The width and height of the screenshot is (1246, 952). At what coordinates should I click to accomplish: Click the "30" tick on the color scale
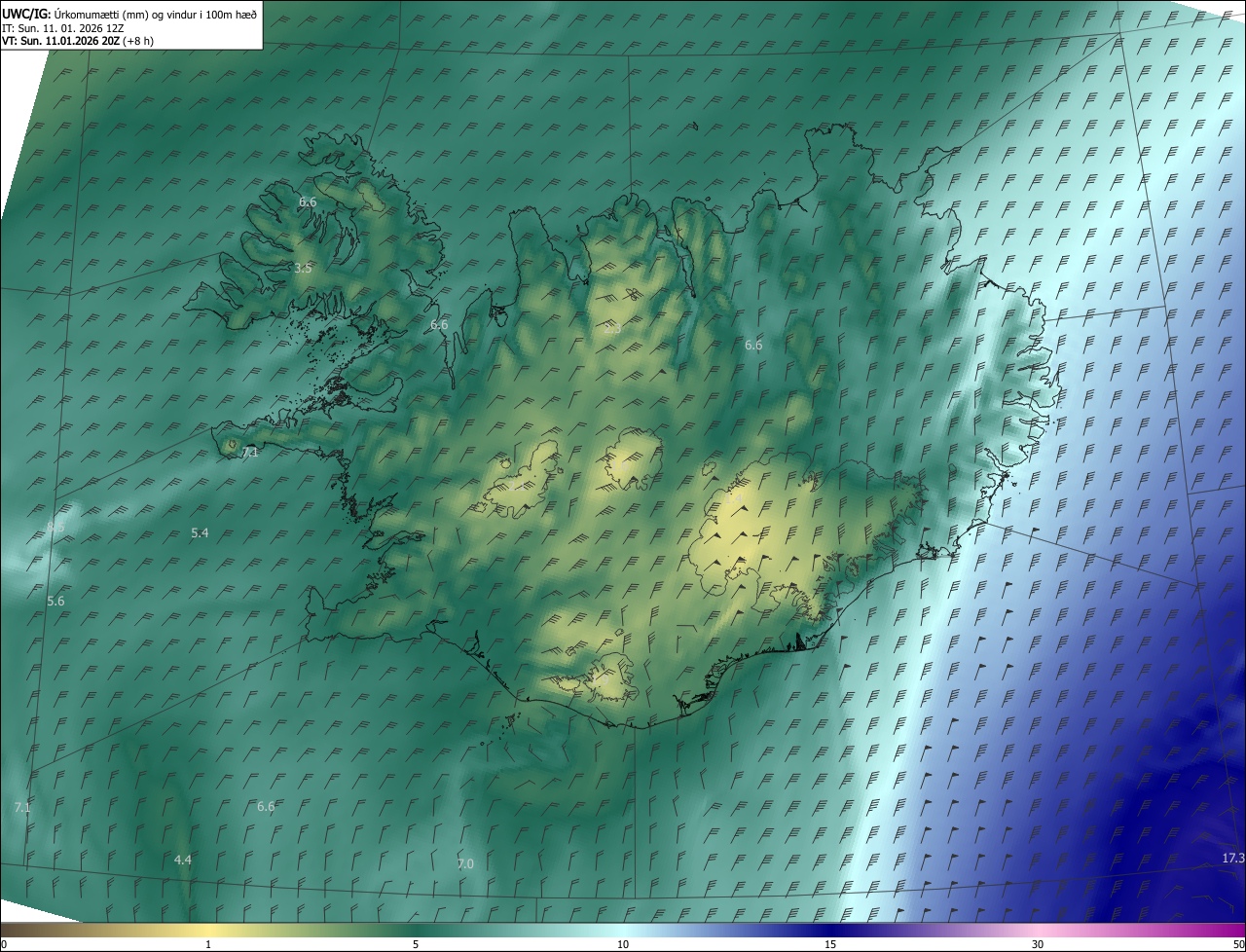[x=1038, y=944]
